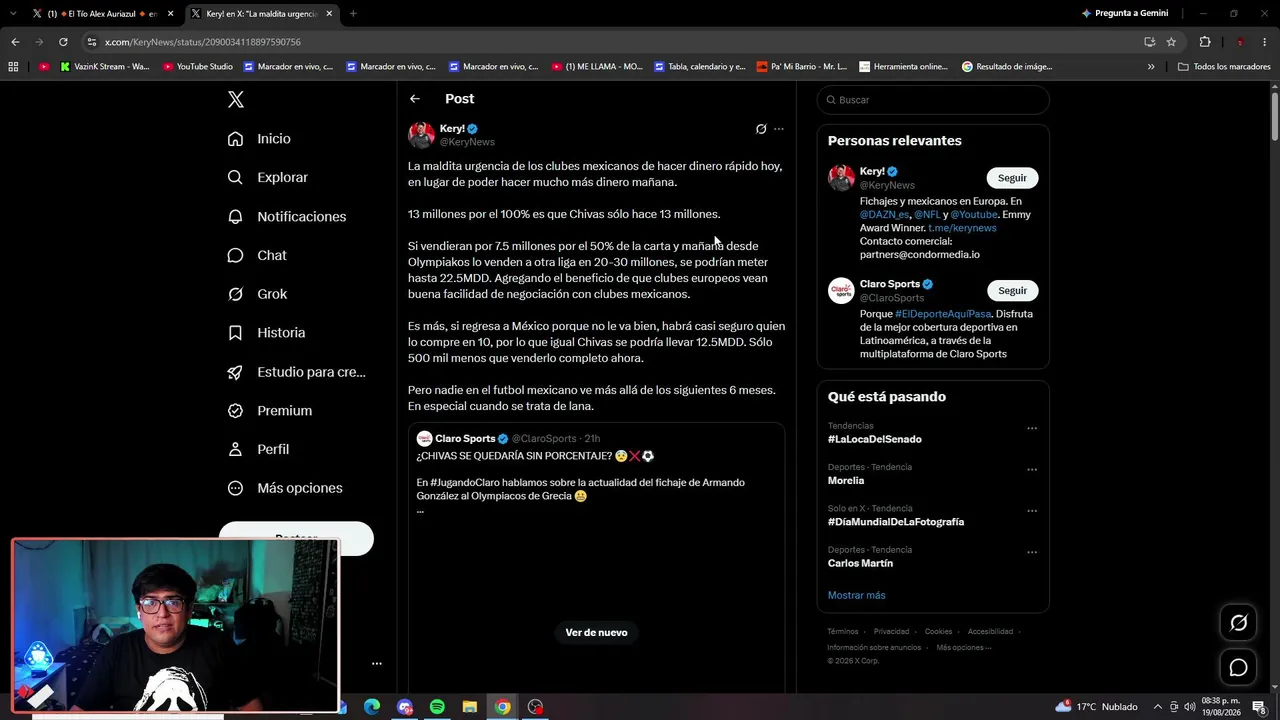Click the Buscar search field
Image resolution: width=1280 pixels, height=720 pixels.
point(933,100)
